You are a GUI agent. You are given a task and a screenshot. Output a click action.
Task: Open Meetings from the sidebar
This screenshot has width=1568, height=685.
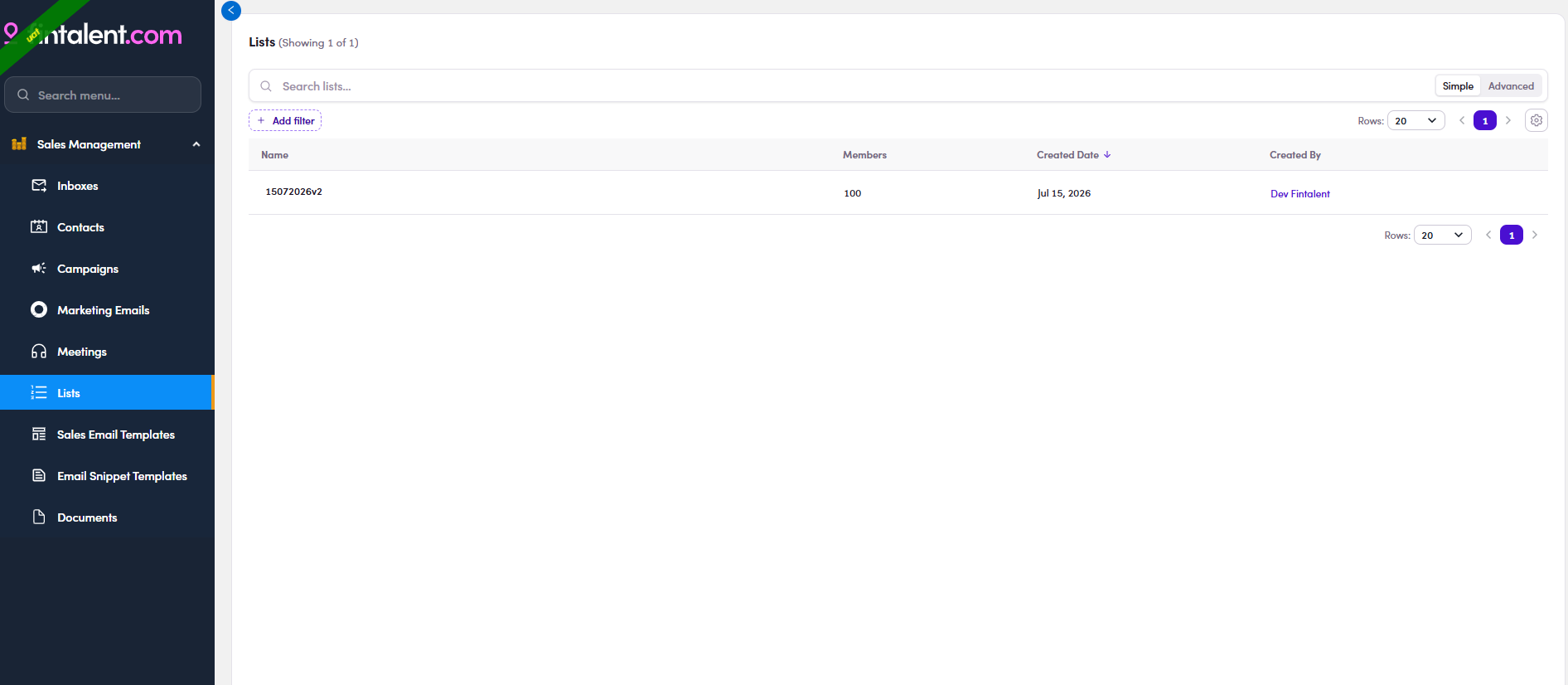[x=107, y=352]
